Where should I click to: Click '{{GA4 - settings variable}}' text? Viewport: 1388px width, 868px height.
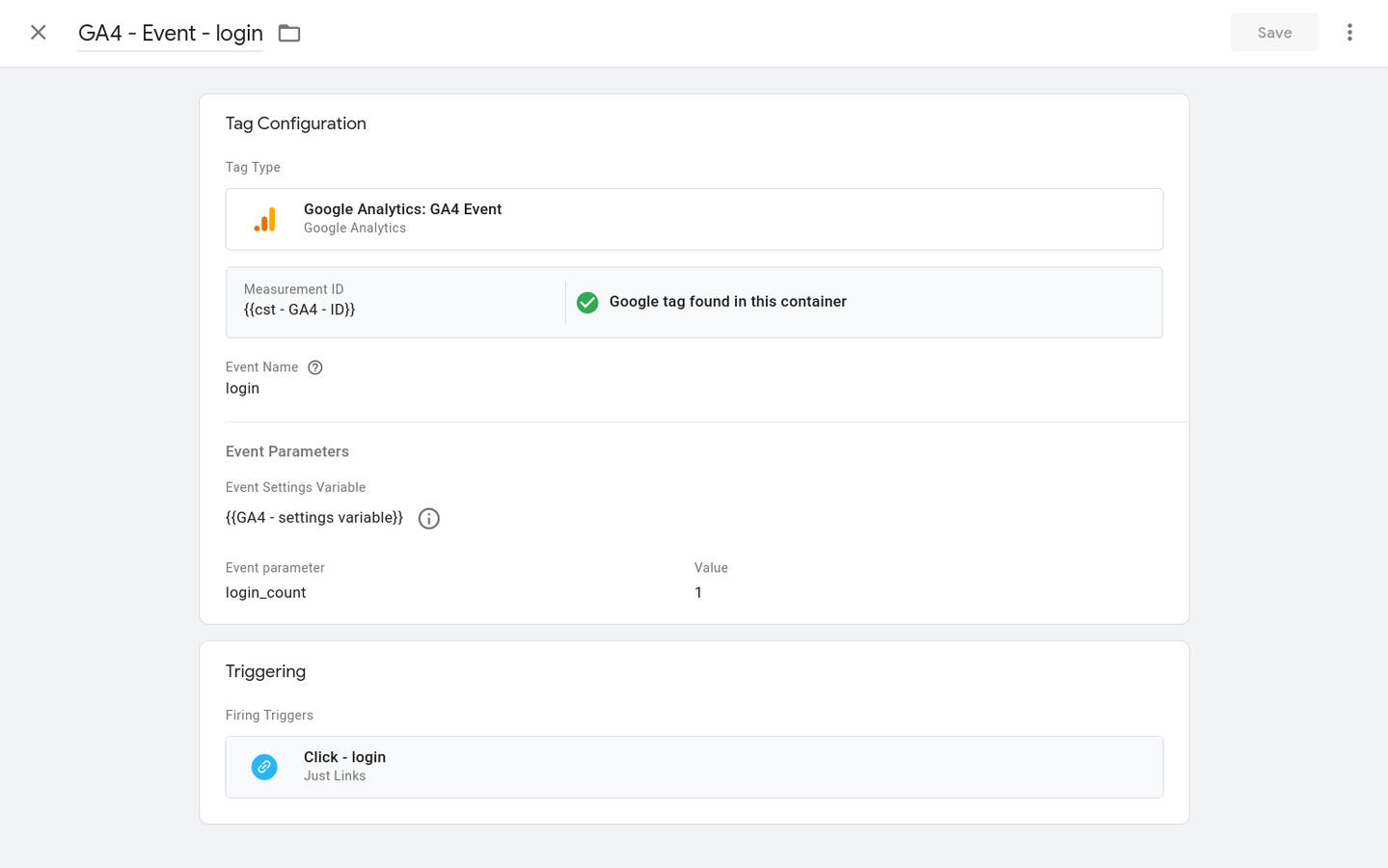(314, 518)
